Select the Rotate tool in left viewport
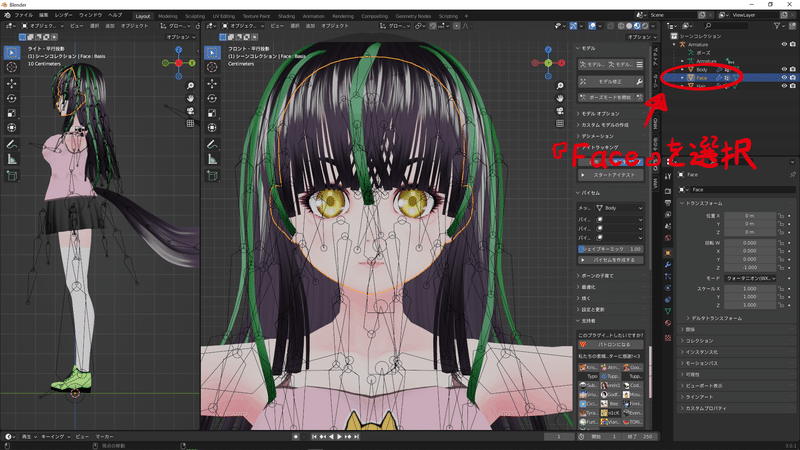The image size is (800, 450). pyautogui.click(x=12, y=98)
